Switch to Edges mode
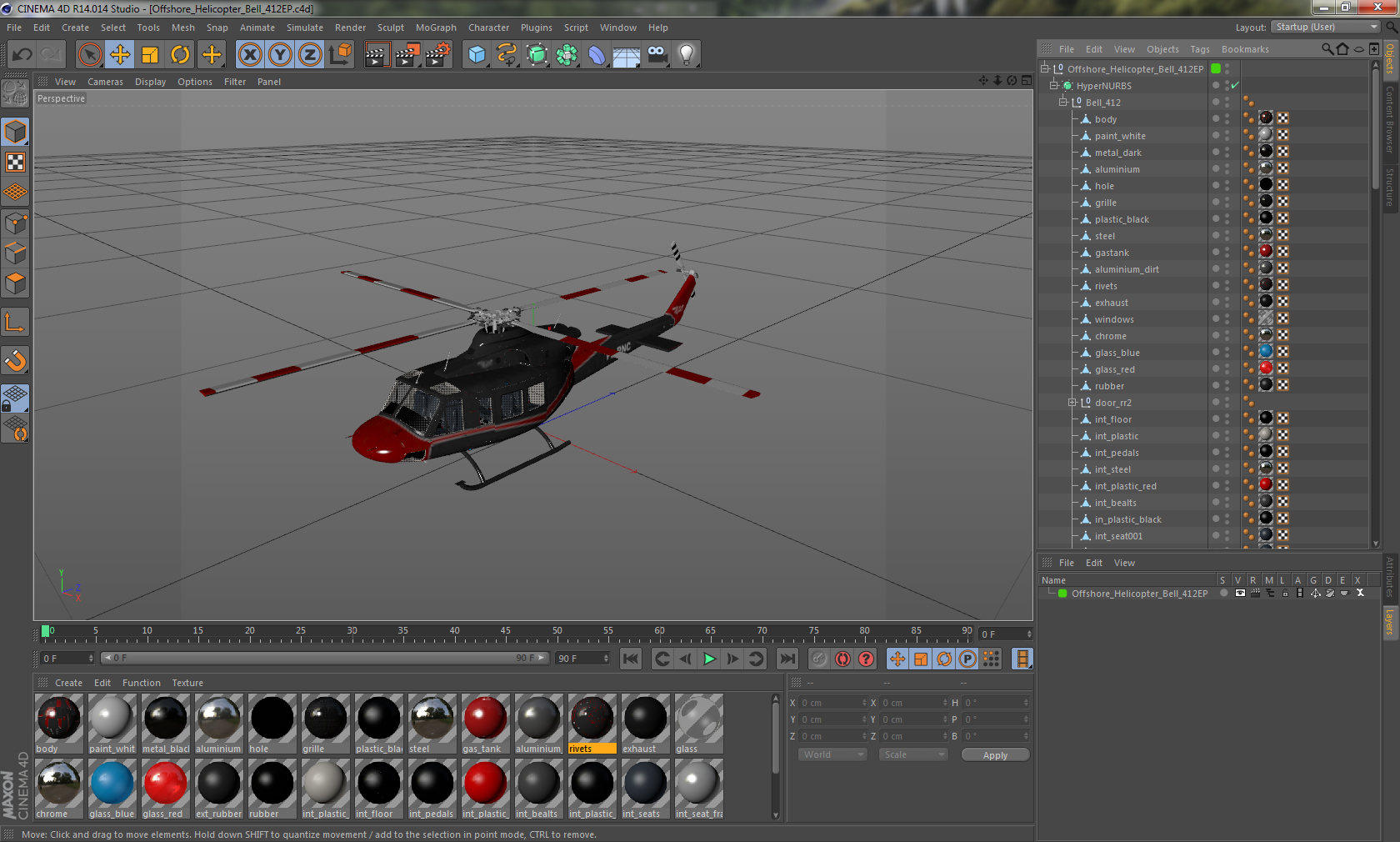This screenshot has height=842, width=1400. coord(15,253)
